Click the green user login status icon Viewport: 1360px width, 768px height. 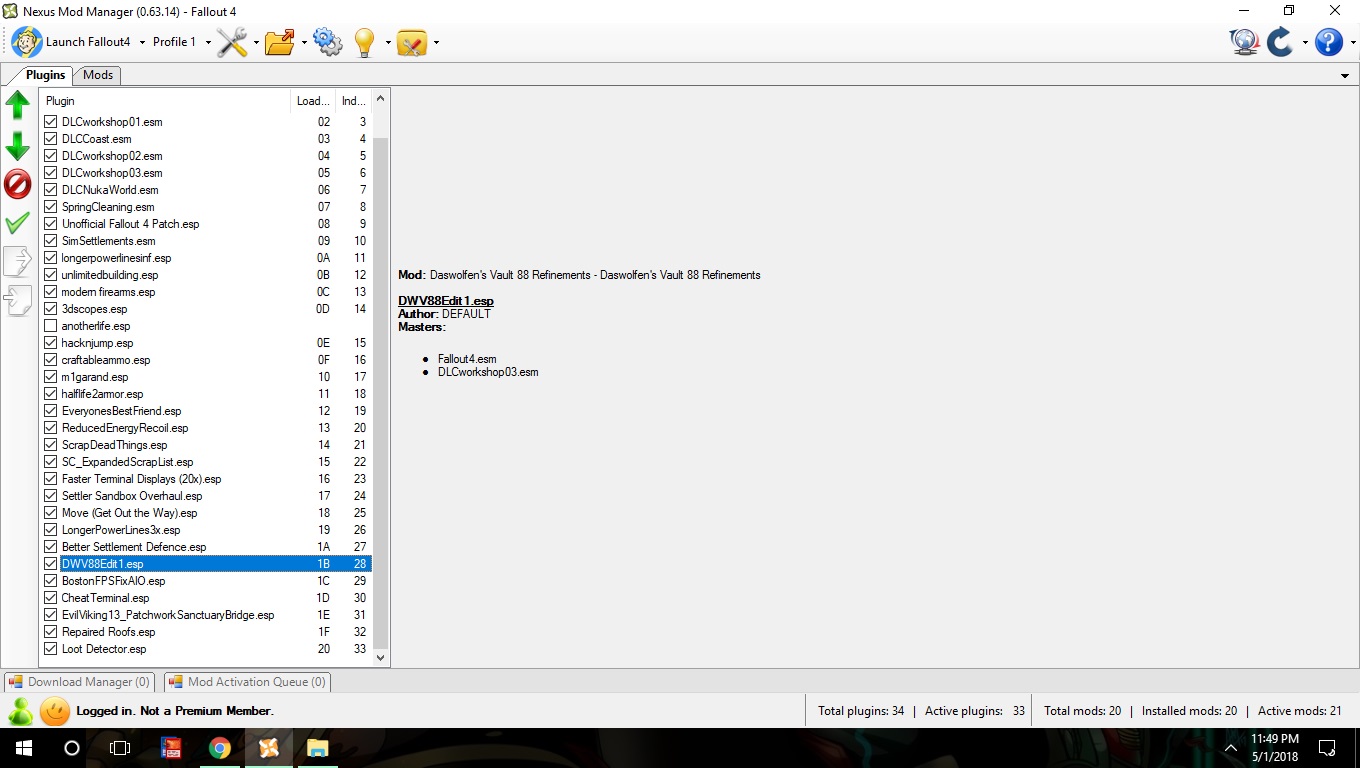(x=20, y=711)
